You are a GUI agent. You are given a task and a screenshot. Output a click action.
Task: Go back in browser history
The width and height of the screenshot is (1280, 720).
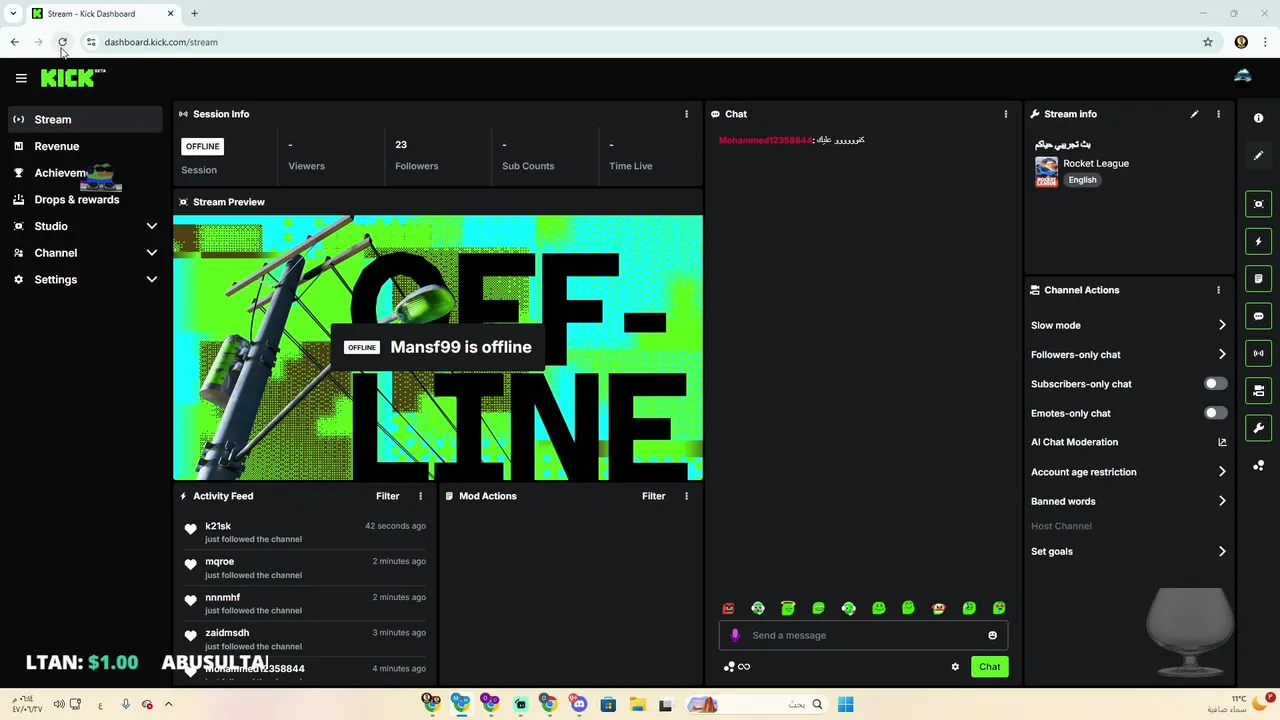(x=14, y=42)
